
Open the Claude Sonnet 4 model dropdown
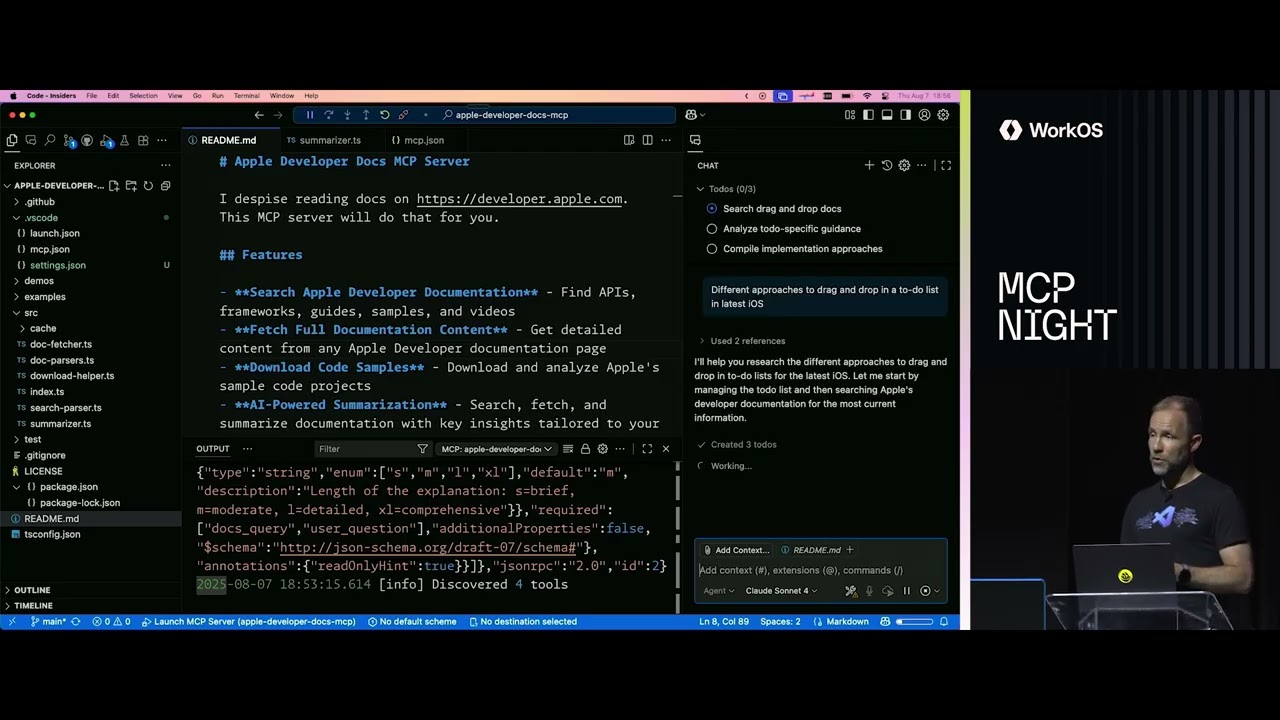click(781, 591)
